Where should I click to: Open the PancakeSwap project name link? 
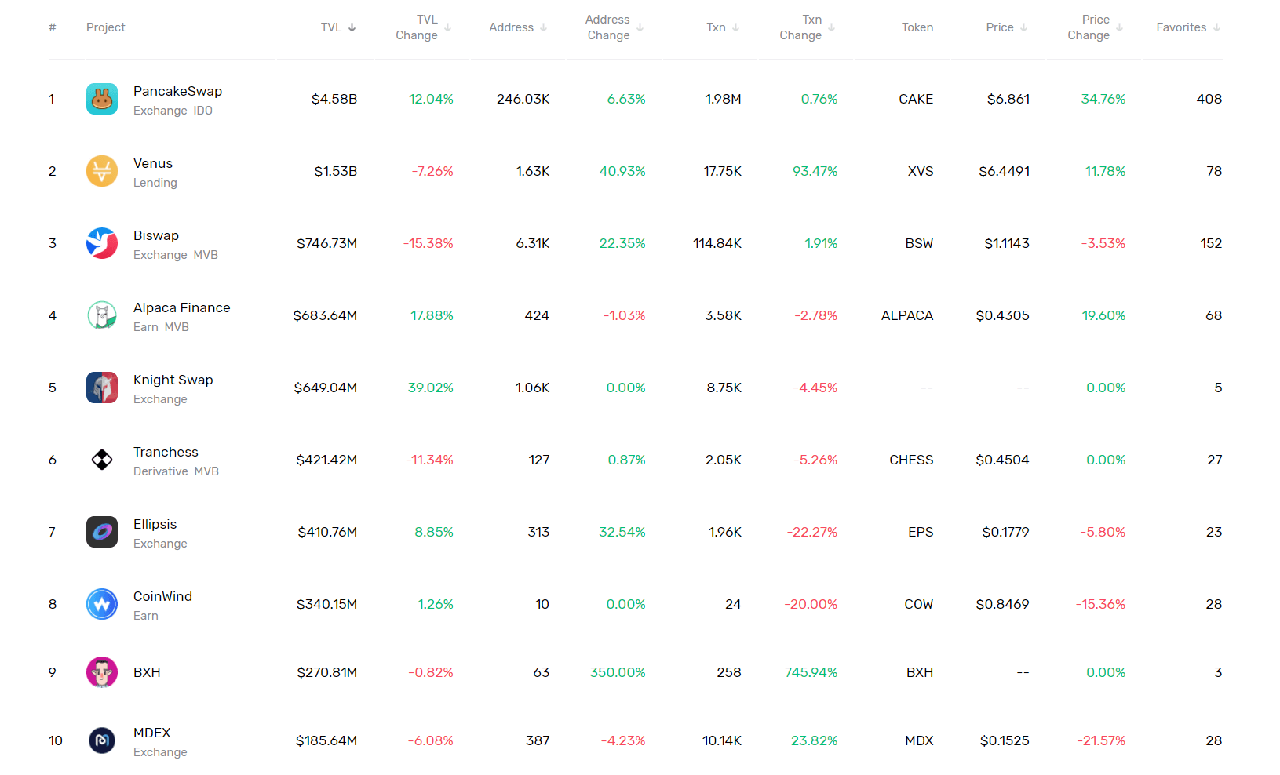pyautogui.click(x=177, y=91)
